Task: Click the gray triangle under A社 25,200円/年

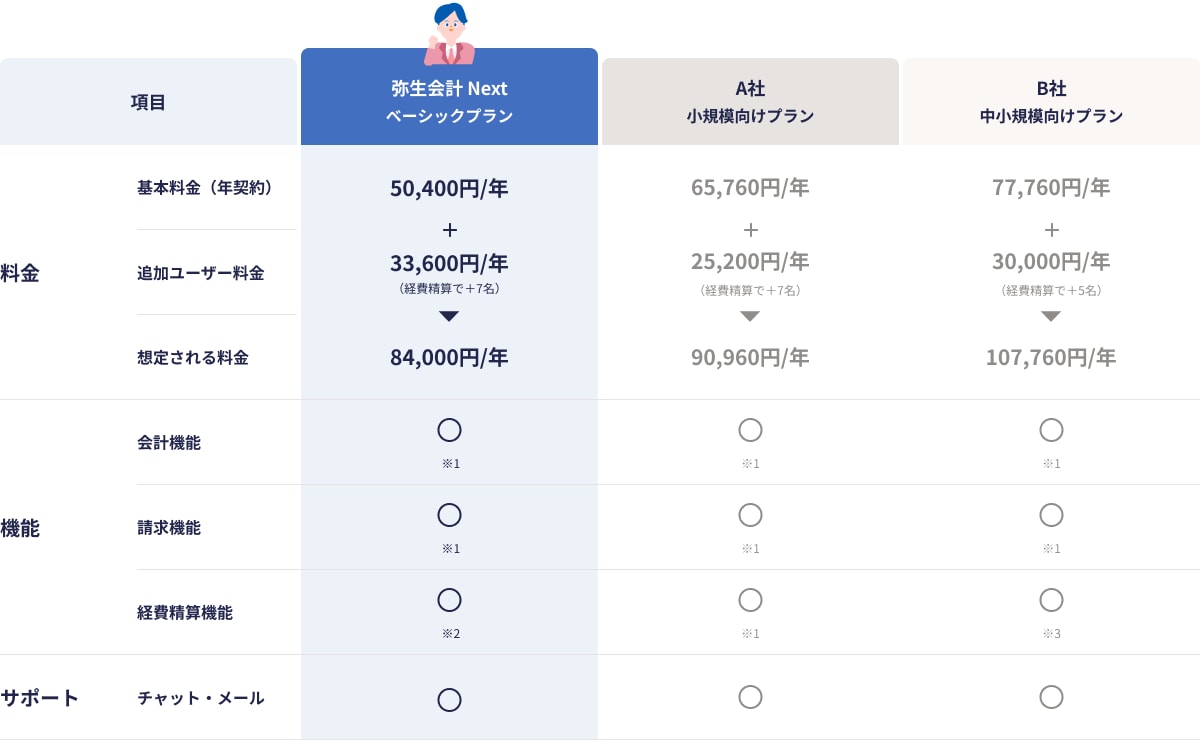Action: pyautogui.click(x=750, y=316)
